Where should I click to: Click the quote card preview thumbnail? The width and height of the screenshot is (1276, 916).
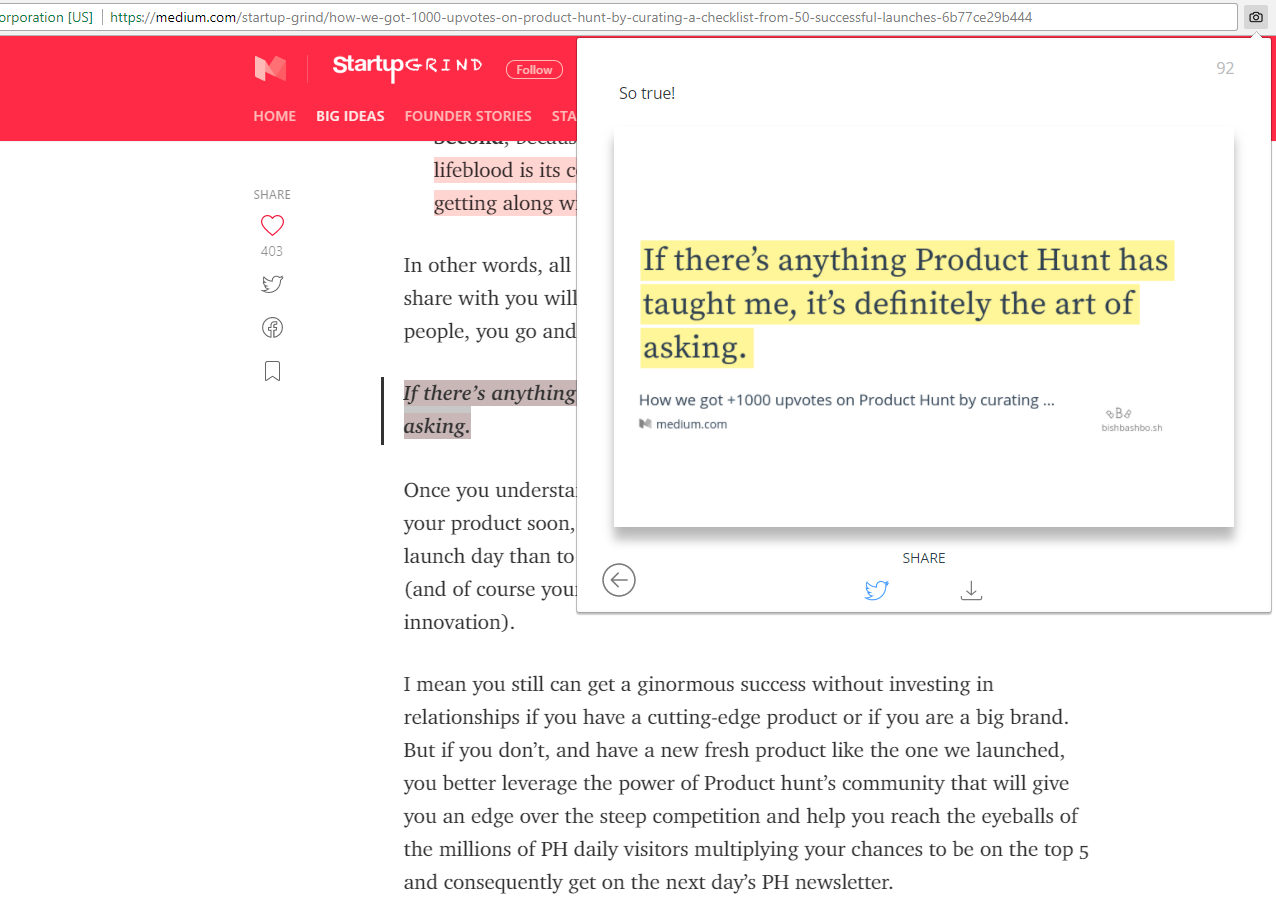(923, 327)
